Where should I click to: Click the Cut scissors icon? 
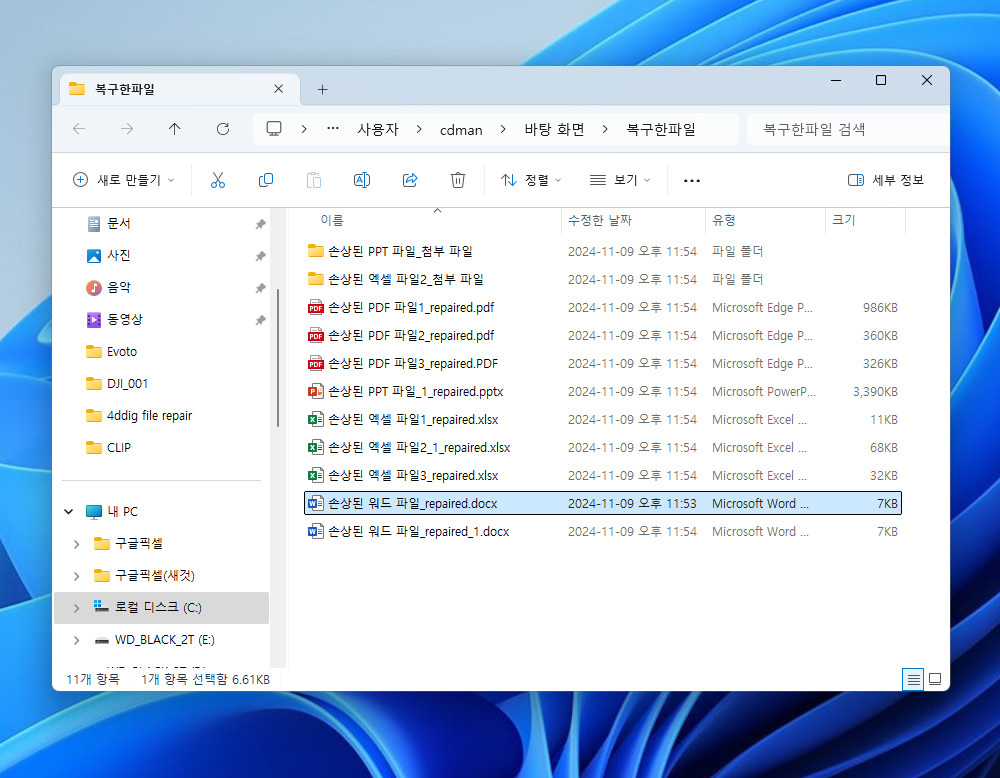coord(217,180)
